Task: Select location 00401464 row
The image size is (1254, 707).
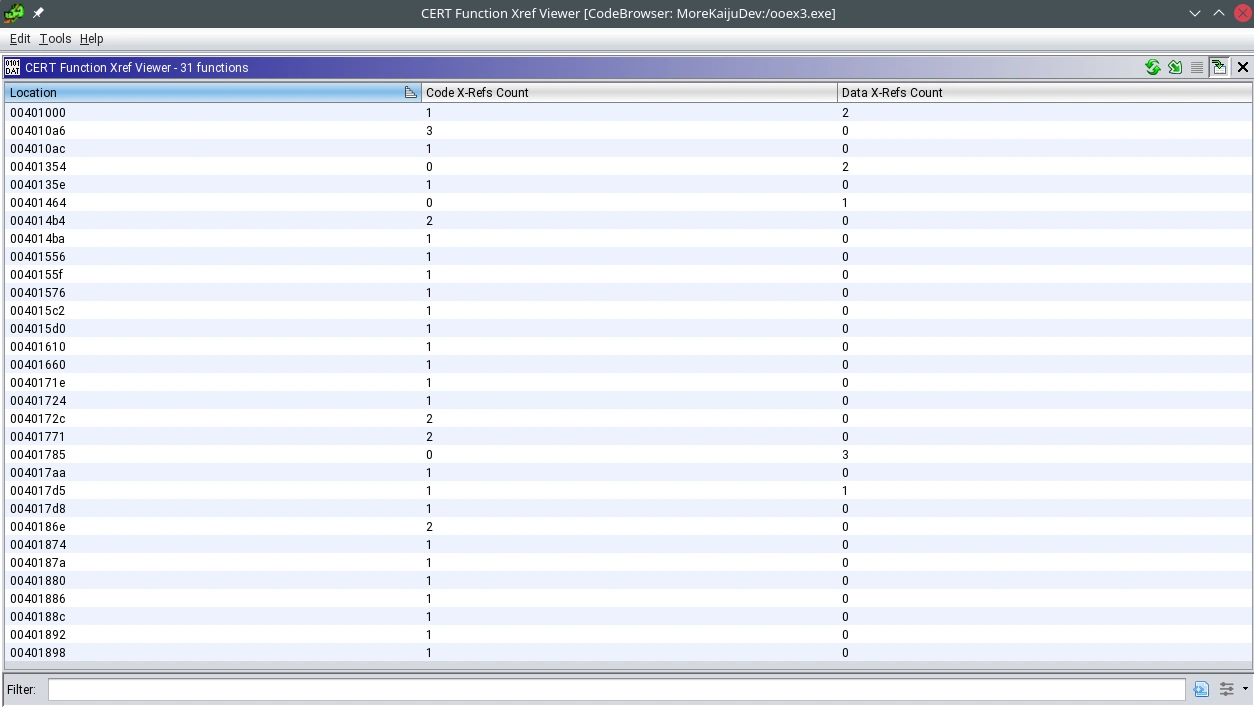Action: point(627,203)
